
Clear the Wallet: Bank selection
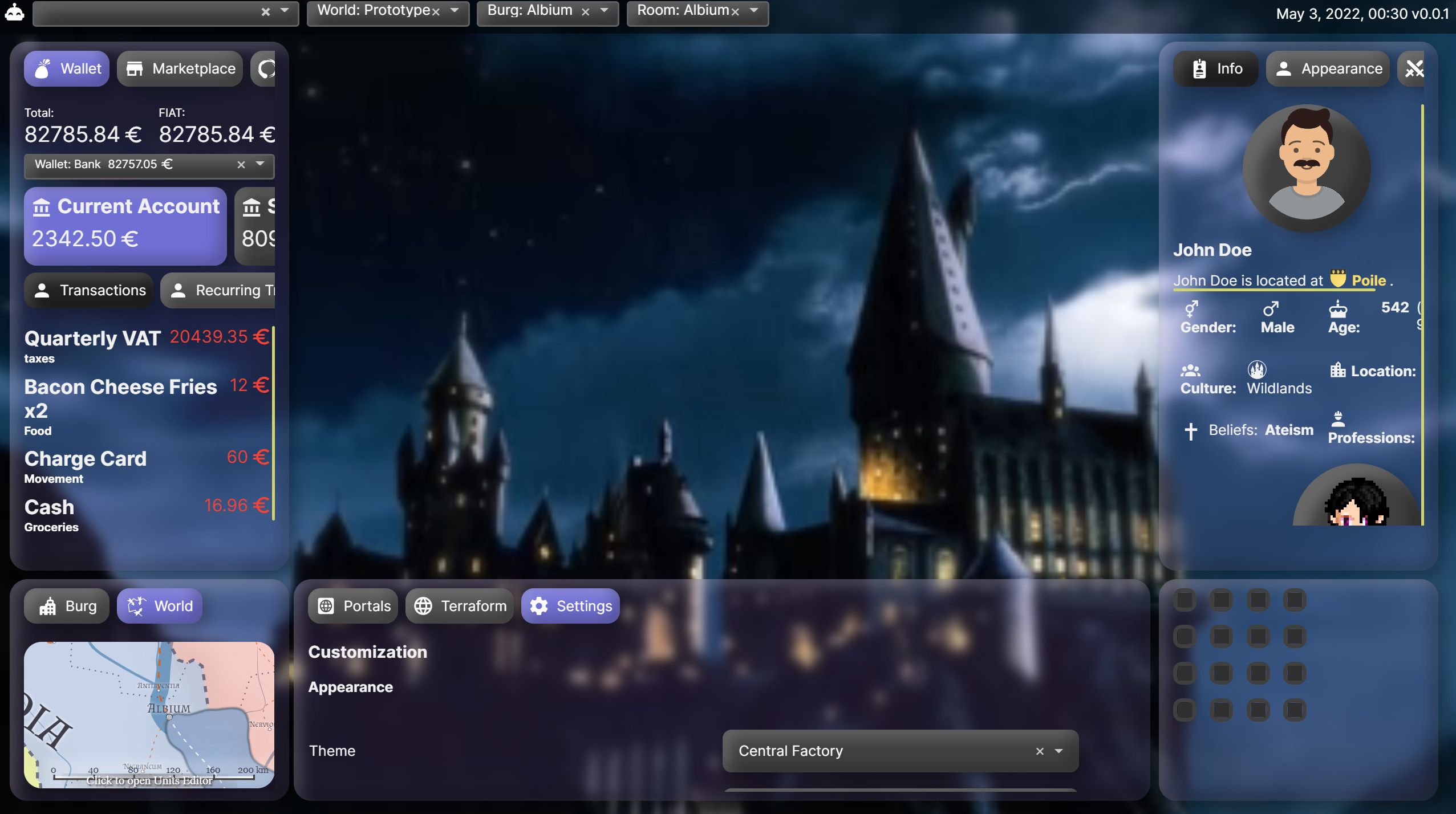[241, 165]
